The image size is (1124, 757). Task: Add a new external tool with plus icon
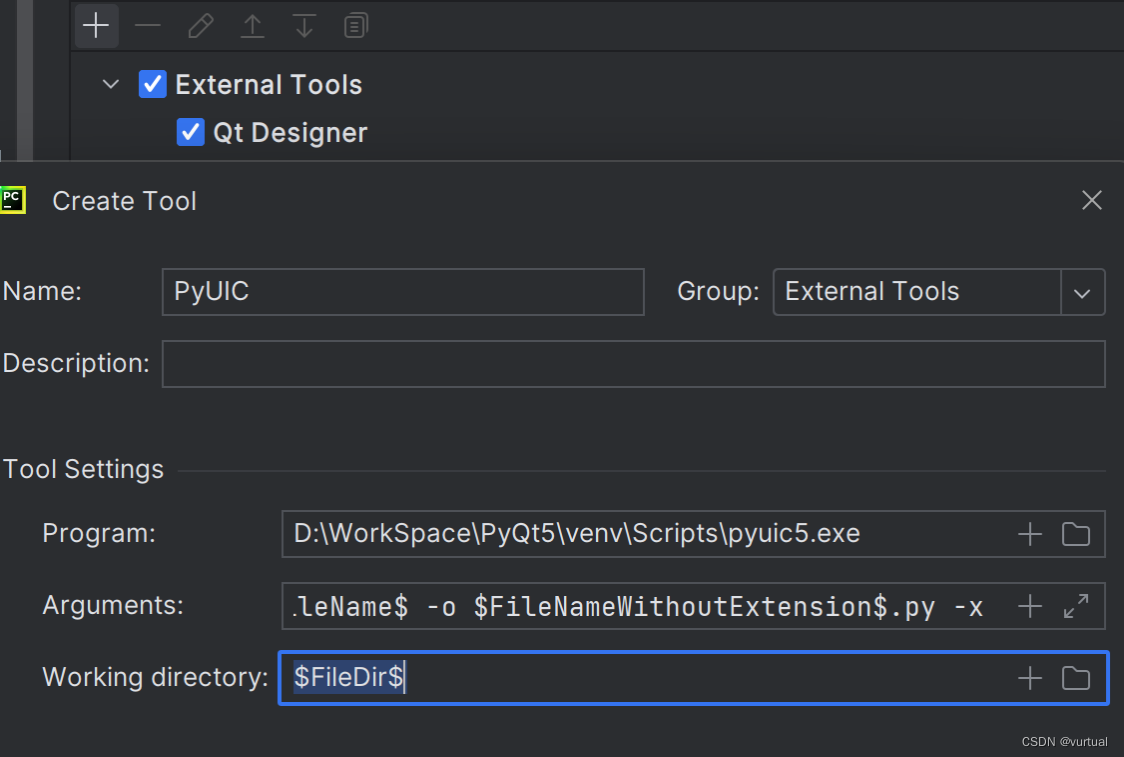(96, 26)
